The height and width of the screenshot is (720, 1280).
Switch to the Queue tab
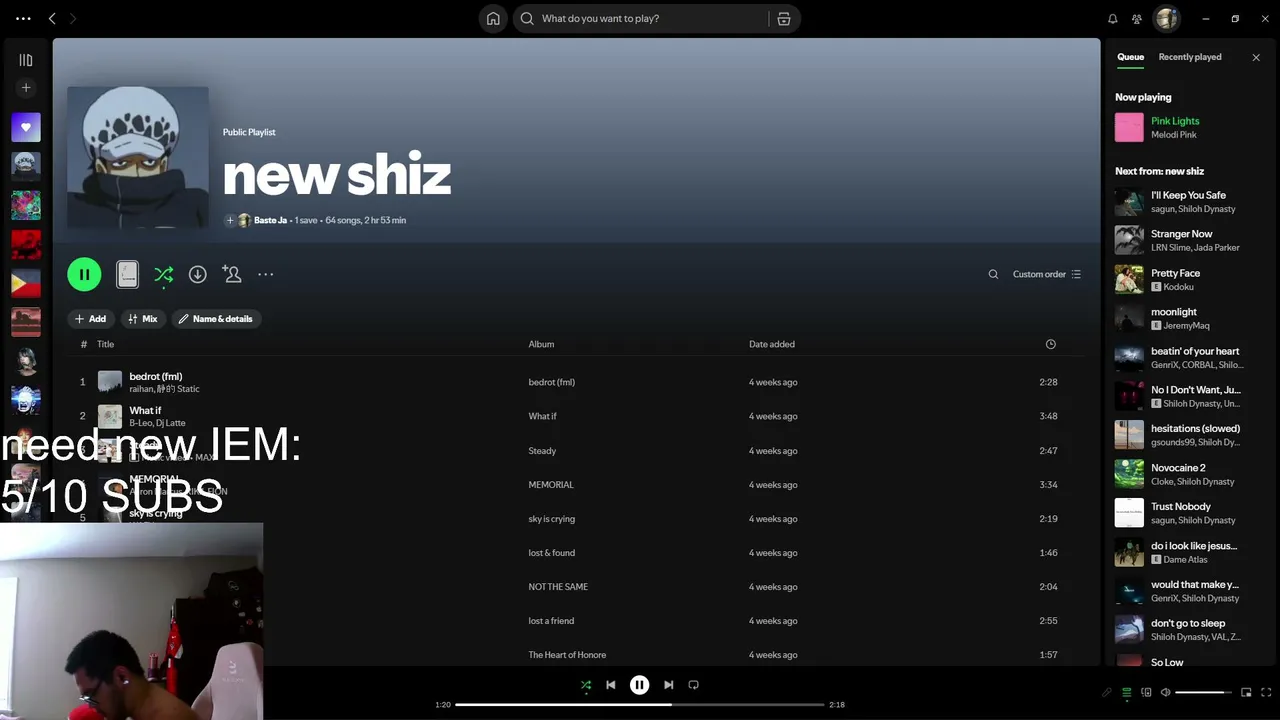click(x=1130, y=57)
